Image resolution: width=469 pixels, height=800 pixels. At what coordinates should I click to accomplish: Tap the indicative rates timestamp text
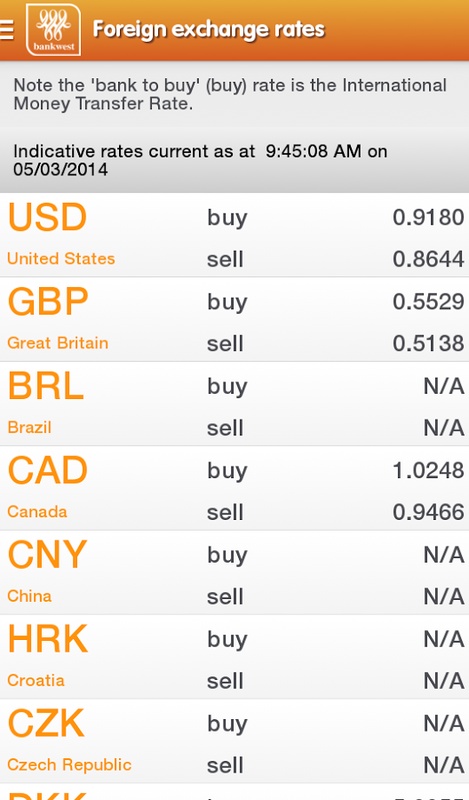[200, 160]
